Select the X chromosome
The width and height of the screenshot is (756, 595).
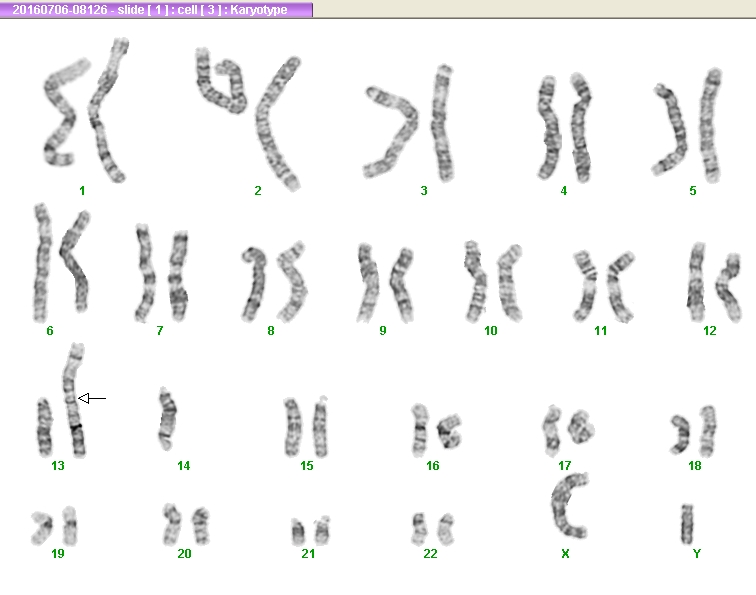coord(570,506)
